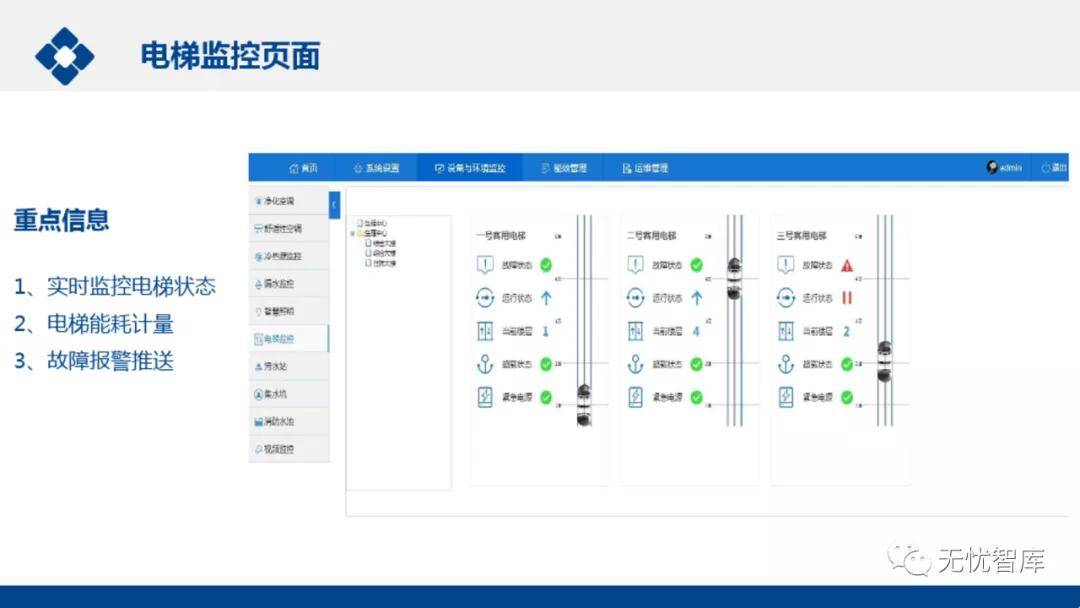Click the red fault warning triangle on elevator three

click(847, 266)
